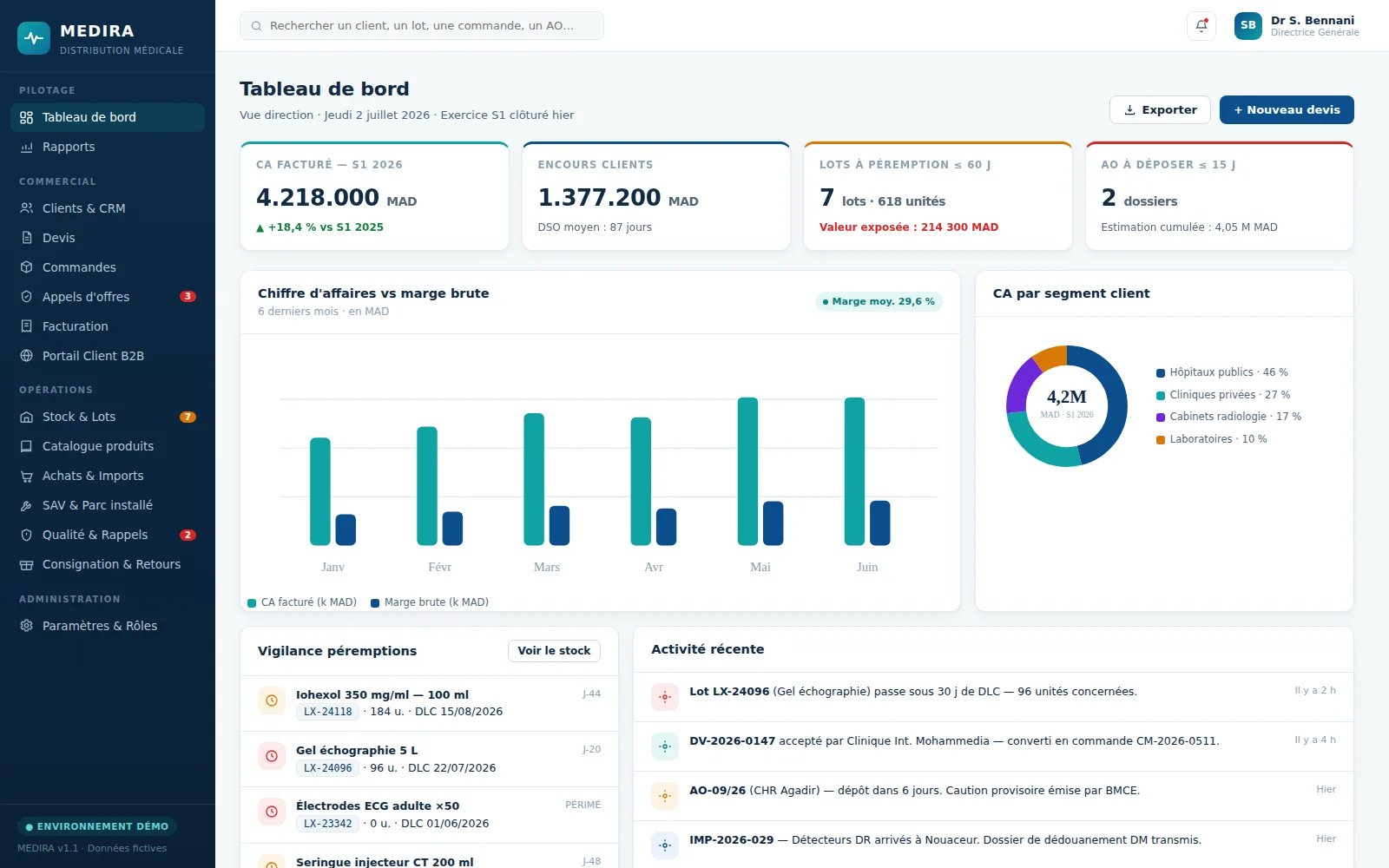Click the Laboratoires · 10 % legend entry
This screenshot has width=1389, height=868.
(x=1211, y=439)
